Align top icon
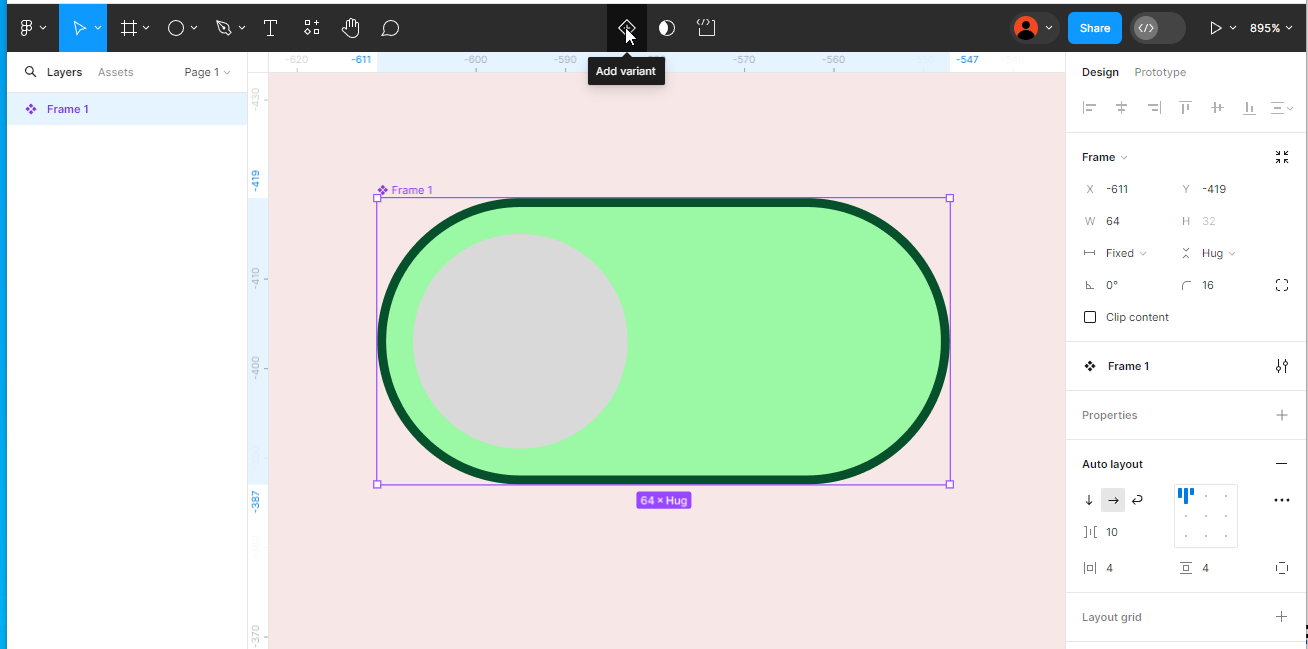The image size is (1308, 649). (x=1185, y=108)
